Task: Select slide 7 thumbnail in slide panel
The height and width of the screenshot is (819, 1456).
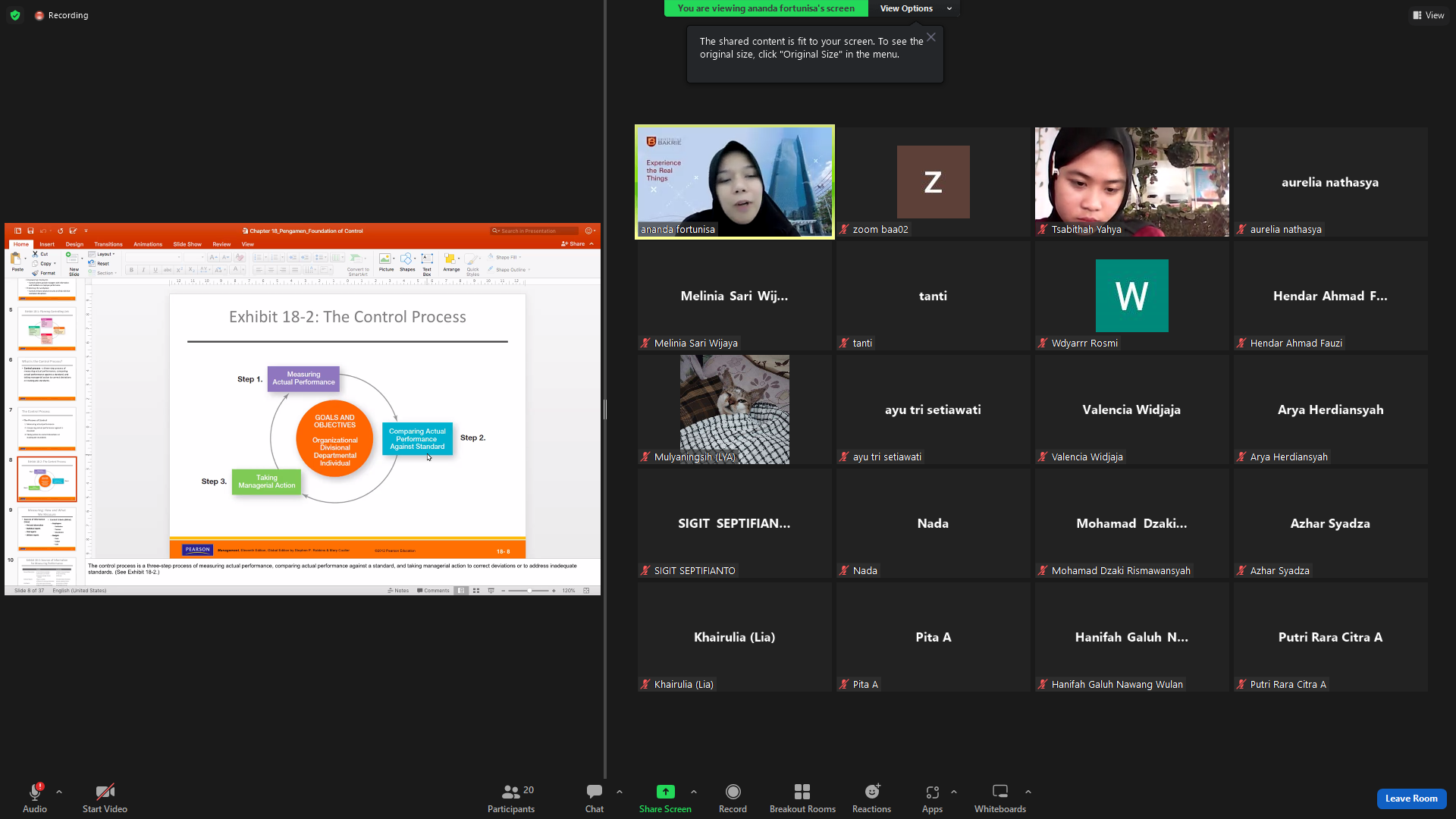Action: point(47,428)
